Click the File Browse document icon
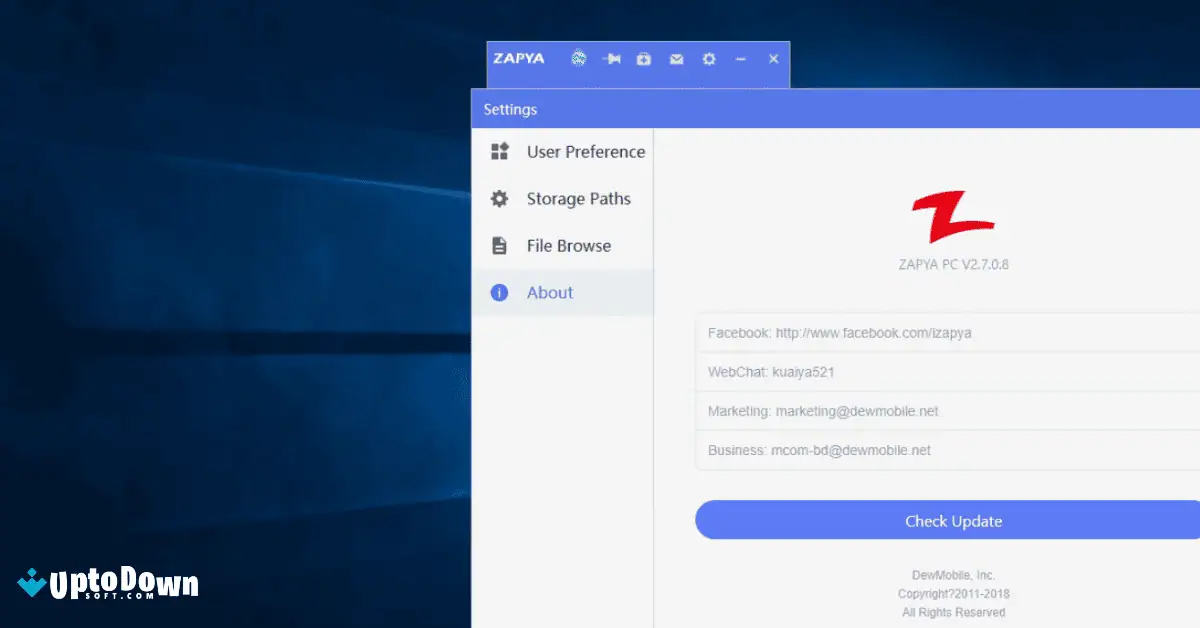 click(498, 245)
